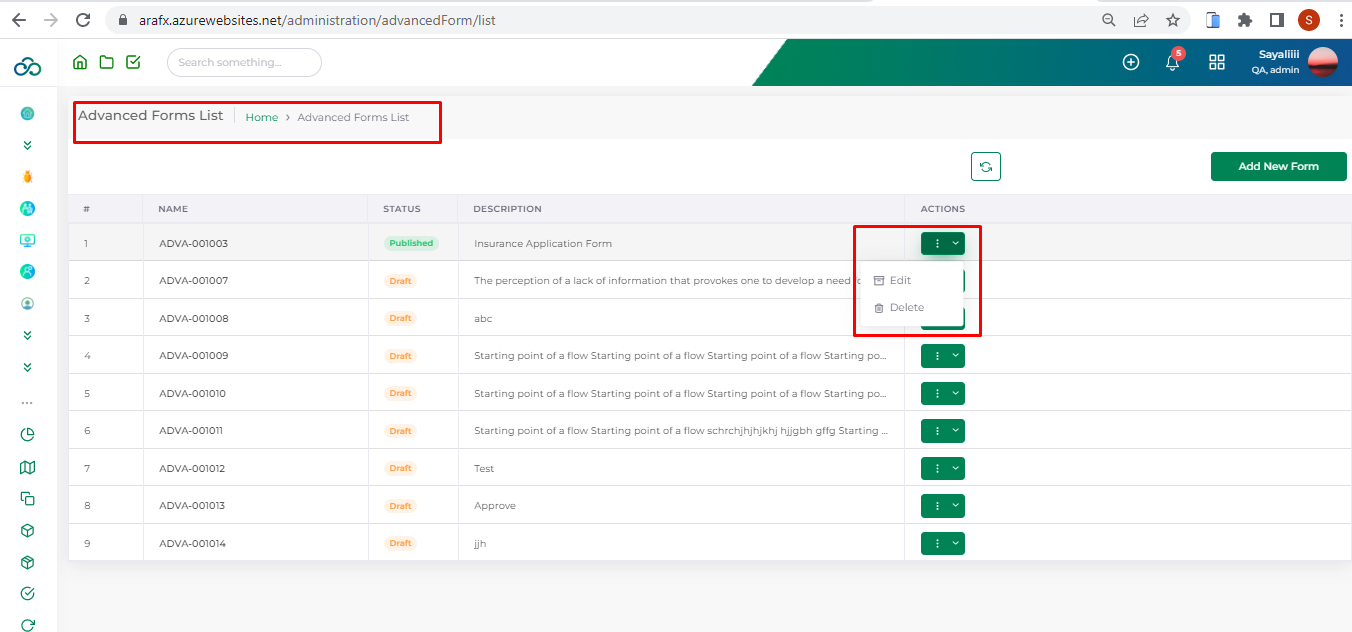This screenshot has width=1352, height=632.
Task: Click the plus circle icon in header
Action: coord(1131,62)
